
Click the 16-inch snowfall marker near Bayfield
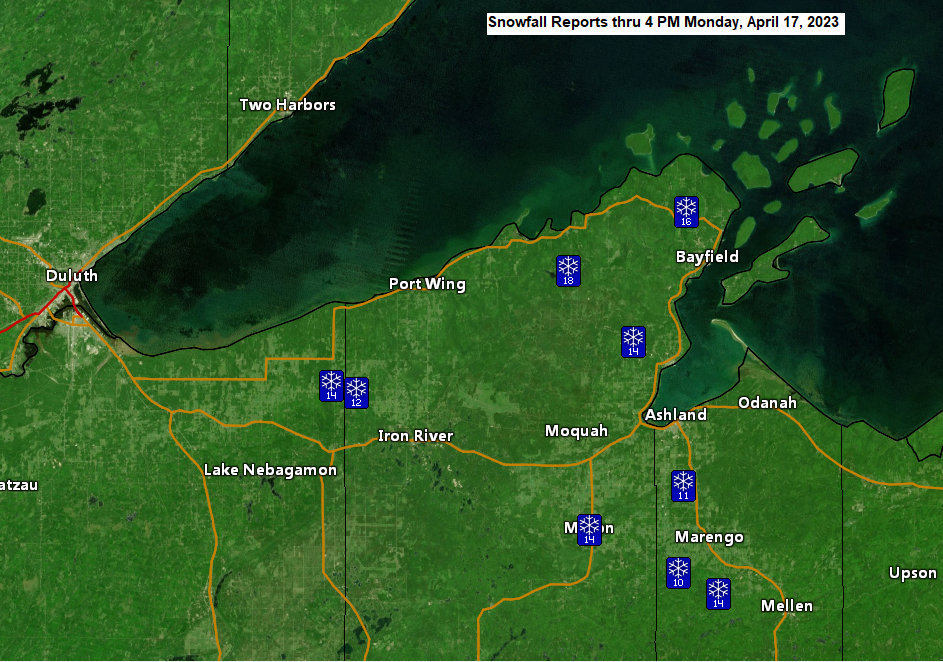click(686, 212)
